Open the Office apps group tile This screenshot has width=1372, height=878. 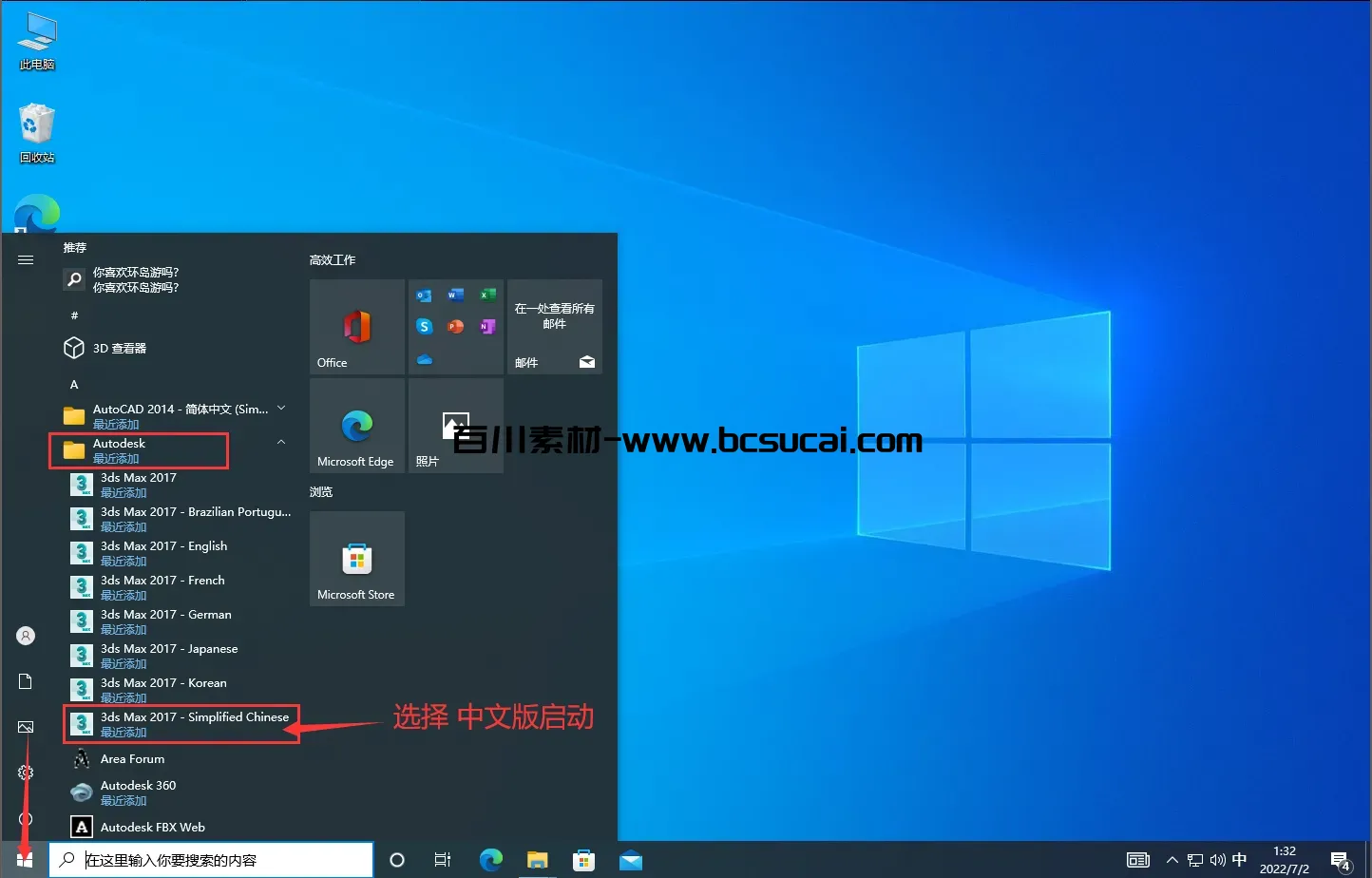click(x=456, y=327)
